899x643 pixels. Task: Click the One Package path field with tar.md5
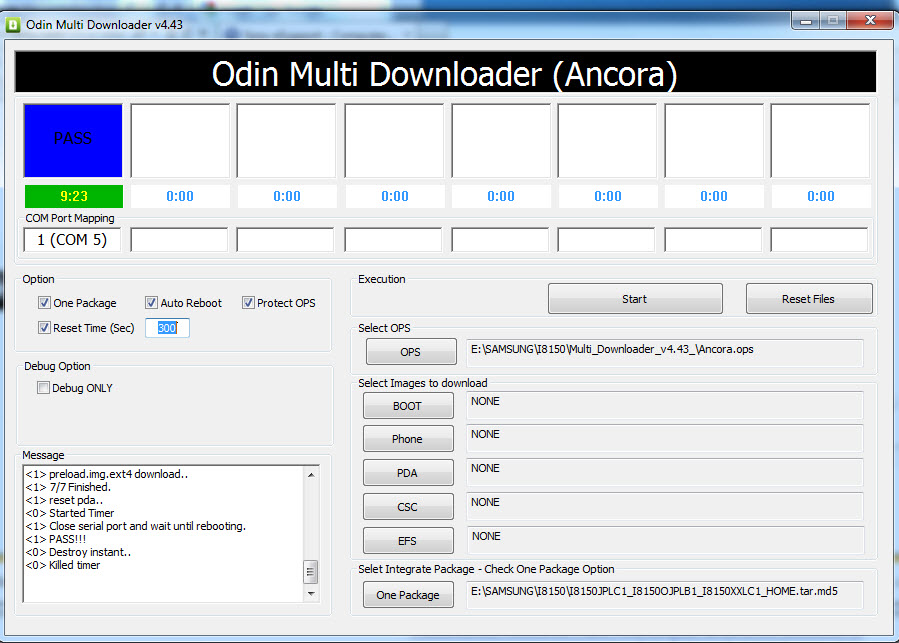coord(665,594)
